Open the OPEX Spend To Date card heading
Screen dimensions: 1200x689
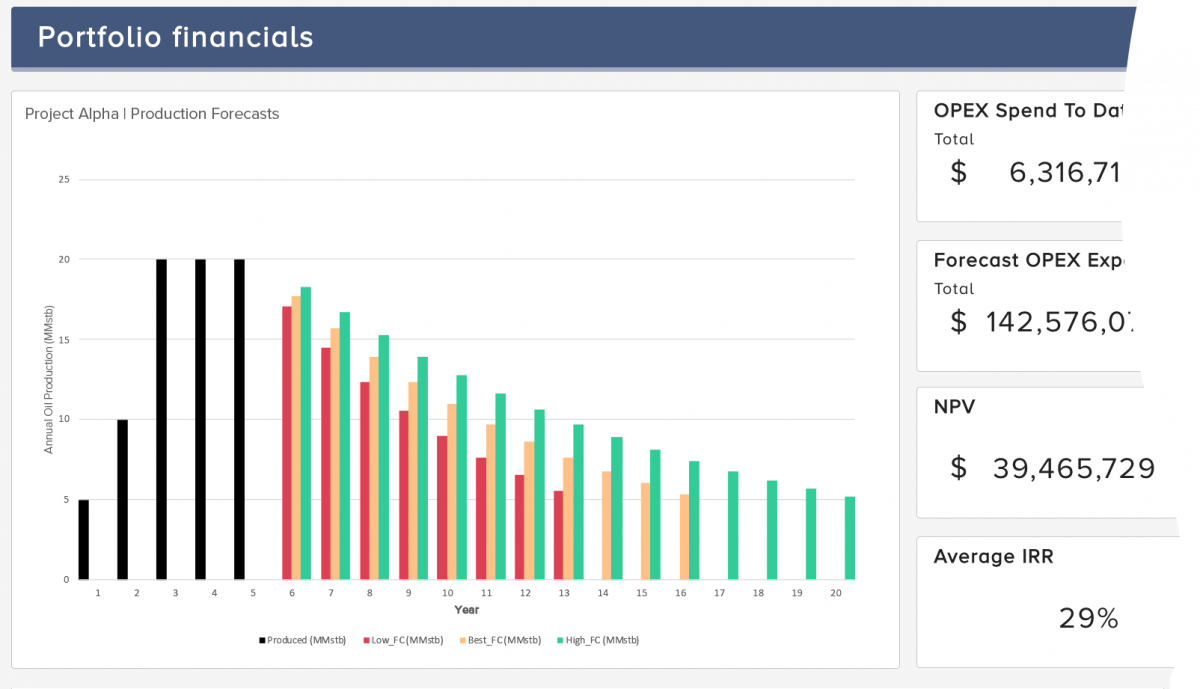point(1029,111)
